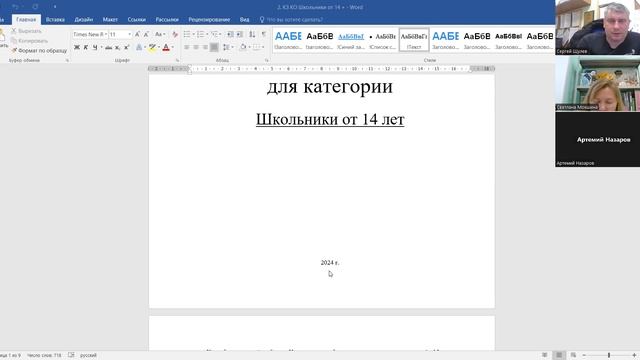Screen dimensions: 640x360
Task: Toggle paragraph marks (¶) display
Action: 264,34
